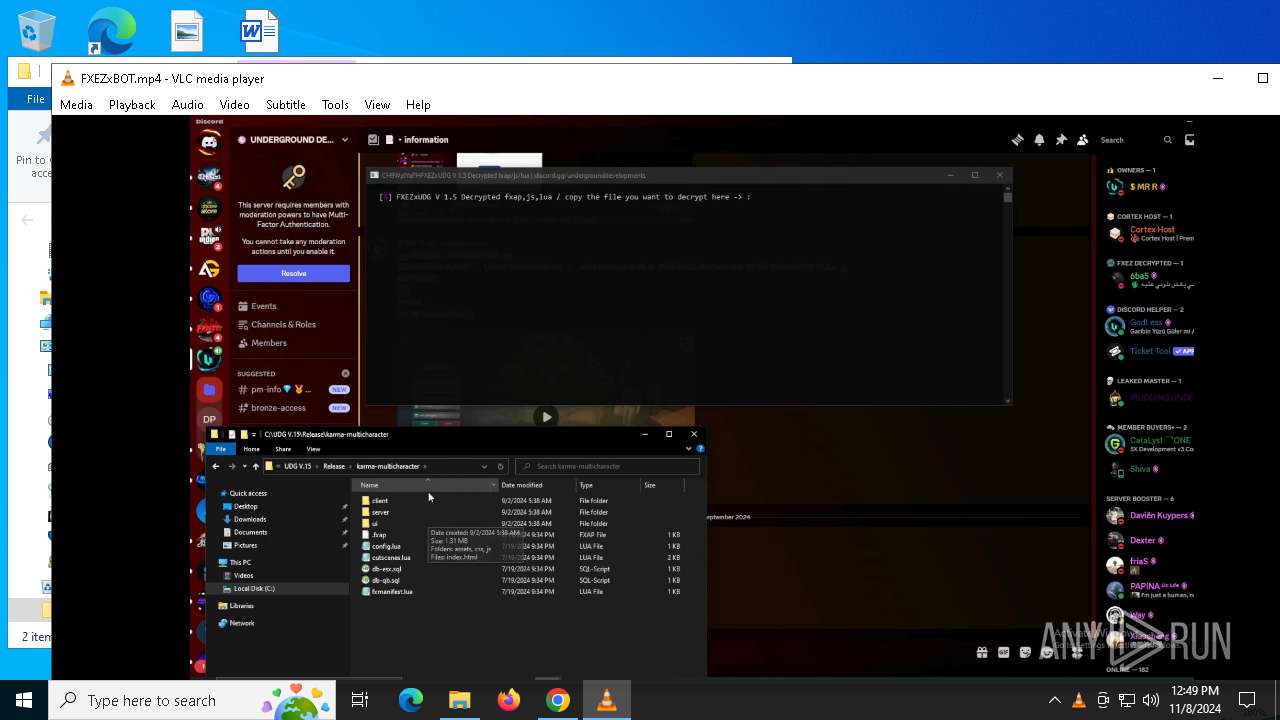The image size is (1280, 720).
Task: Open the View tab in dark Explorer
Action: pyautogui.click(x=313, y=449)
